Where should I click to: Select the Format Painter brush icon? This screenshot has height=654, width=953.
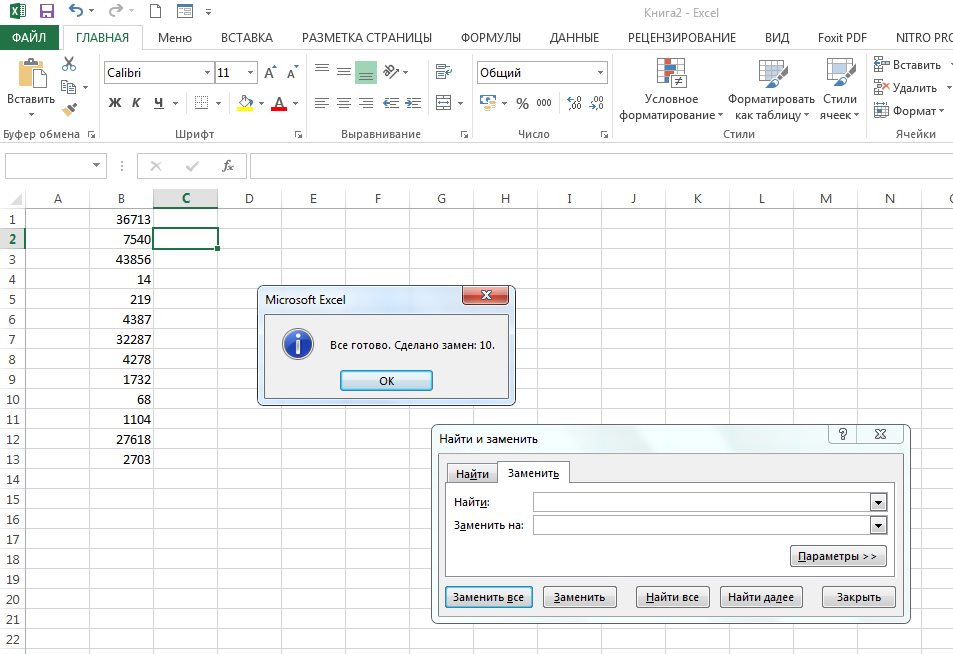click(69, 110)
